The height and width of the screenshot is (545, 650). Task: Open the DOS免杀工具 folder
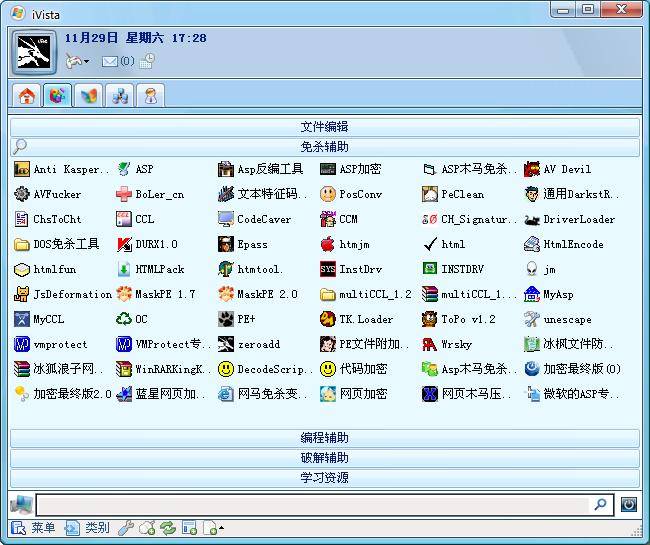(57, 245)
